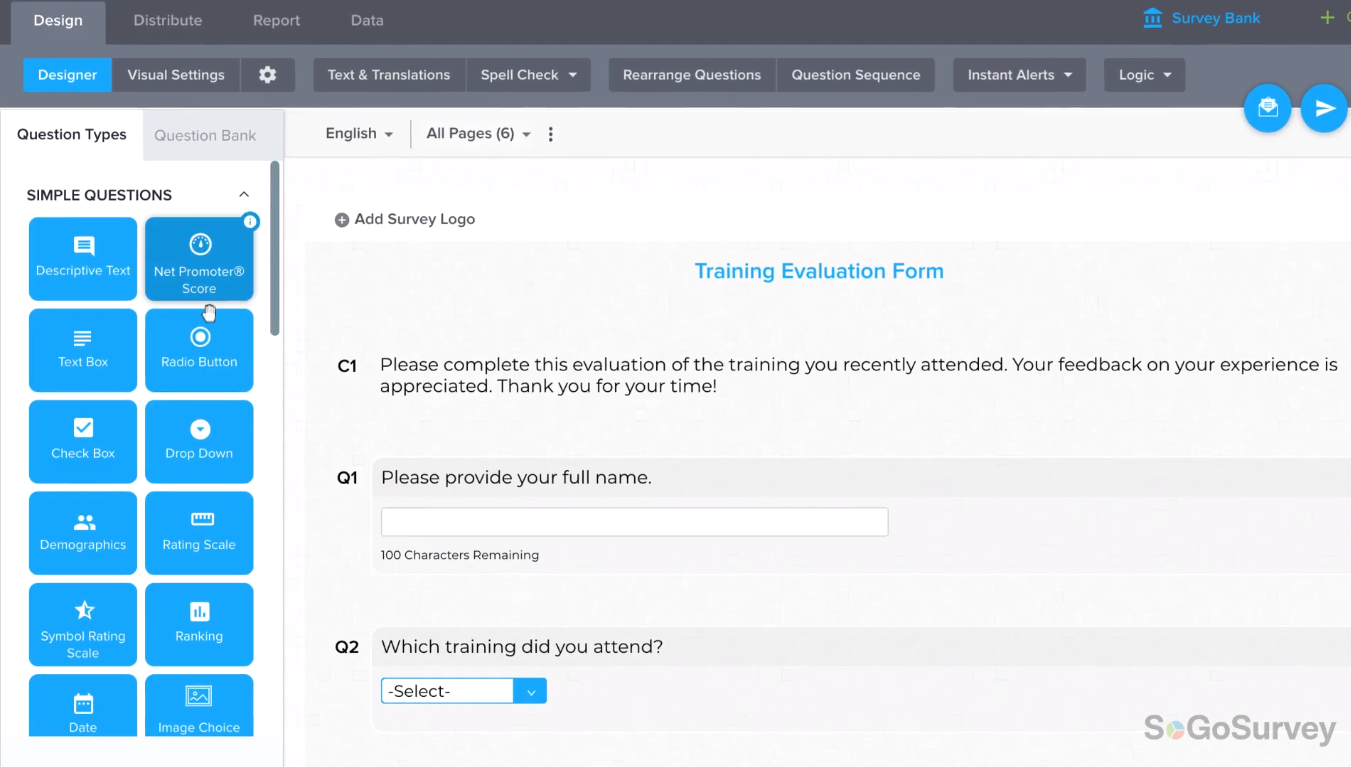
Task: Open the English language dropdown
Action: pos(359,134)
